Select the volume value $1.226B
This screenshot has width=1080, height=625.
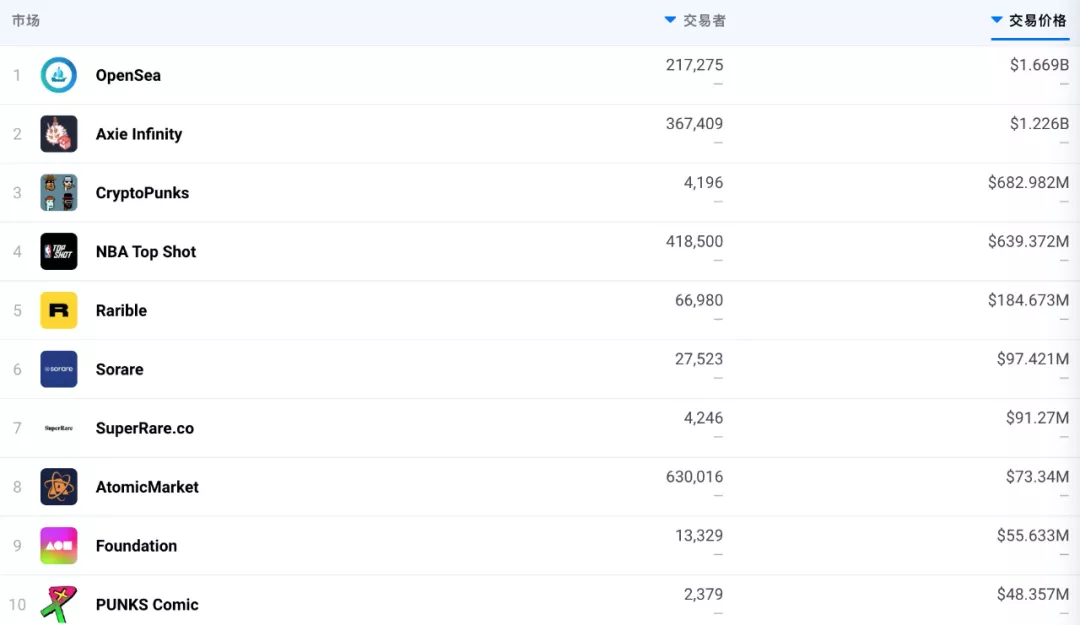click(1039, 123)
